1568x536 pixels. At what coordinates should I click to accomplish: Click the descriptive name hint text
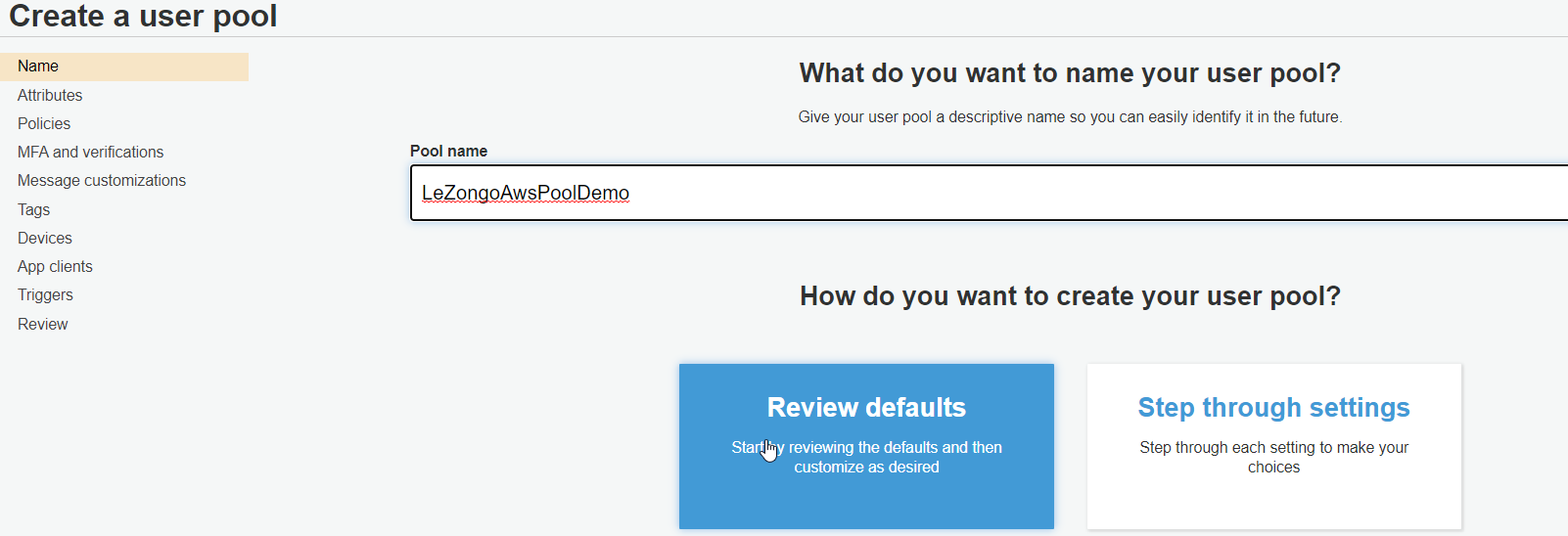coord(1070,116)
